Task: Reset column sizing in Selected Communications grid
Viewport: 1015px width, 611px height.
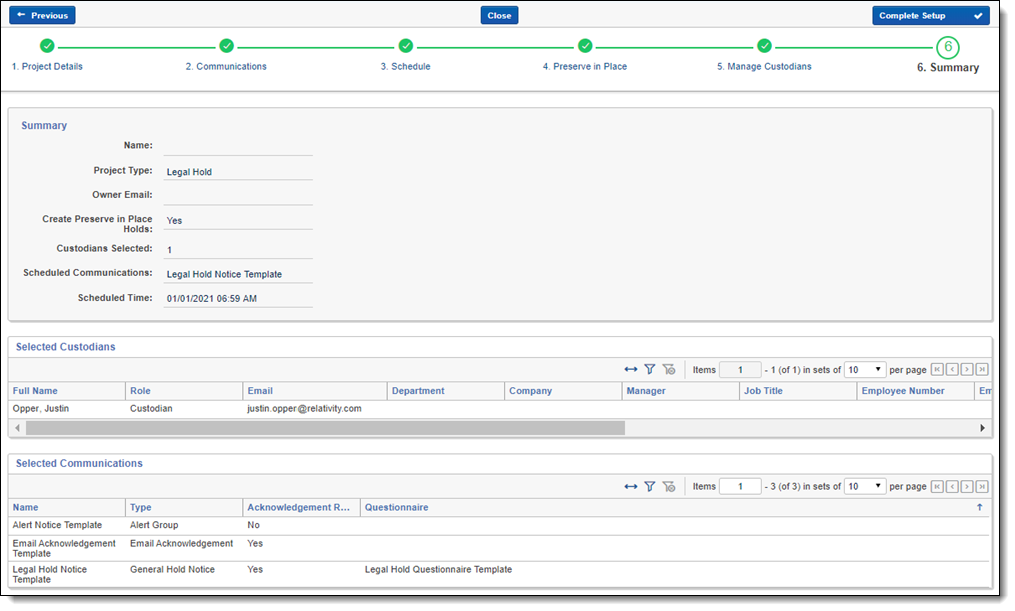Action: (x=630, y=486)
